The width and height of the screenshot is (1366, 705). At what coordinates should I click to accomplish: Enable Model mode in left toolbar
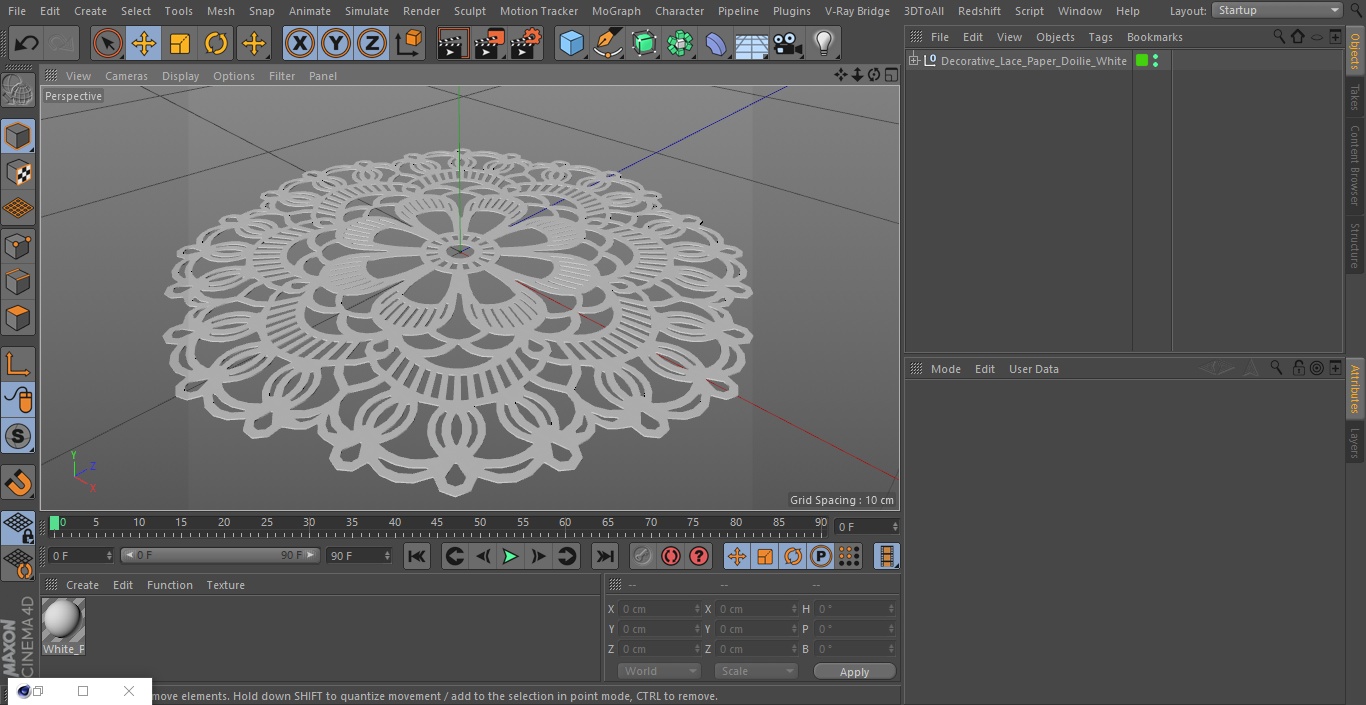(18, 136)
